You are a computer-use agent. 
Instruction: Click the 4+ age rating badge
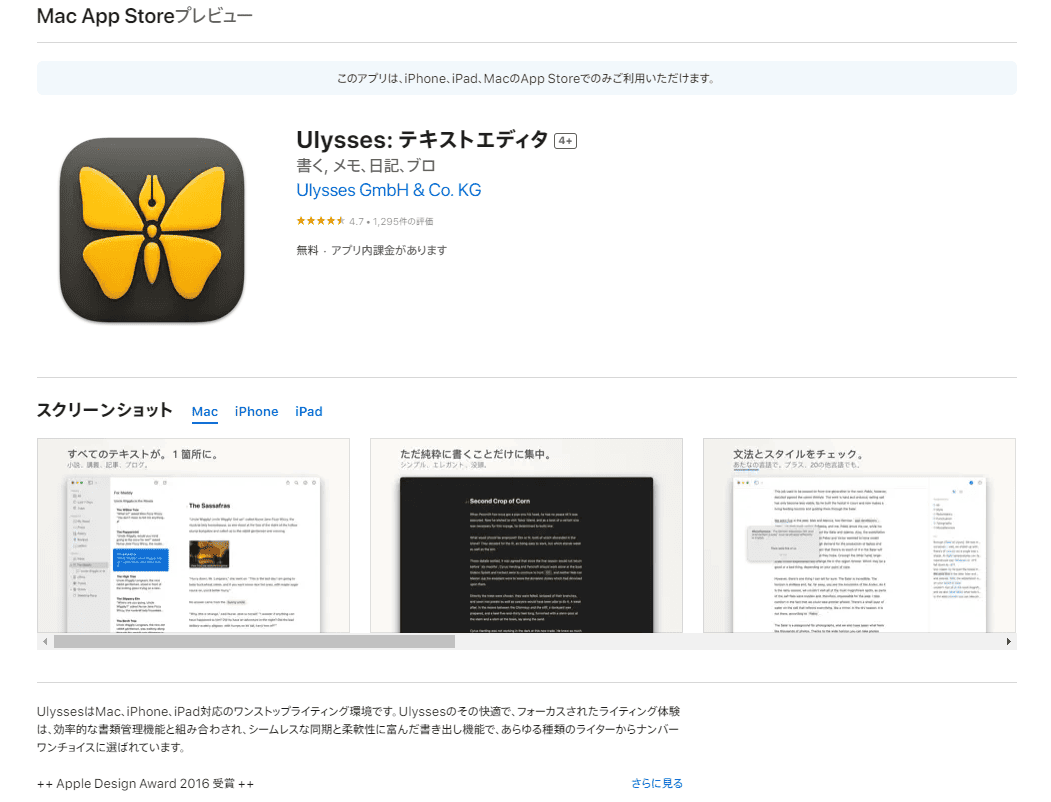565,141
